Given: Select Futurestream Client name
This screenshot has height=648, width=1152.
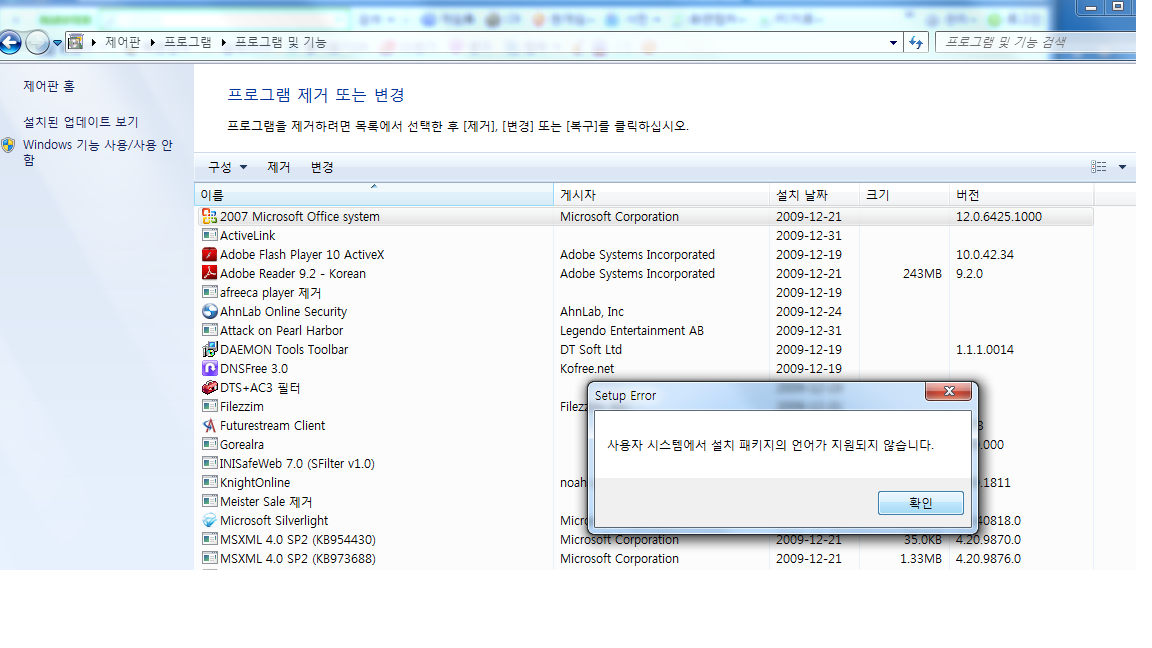Looking at the screenshot, I should point(273,425).
